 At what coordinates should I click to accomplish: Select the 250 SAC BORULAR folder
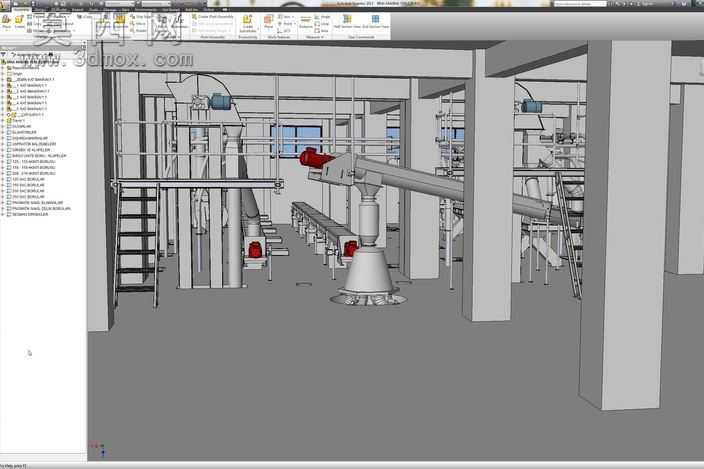[26, 197]
